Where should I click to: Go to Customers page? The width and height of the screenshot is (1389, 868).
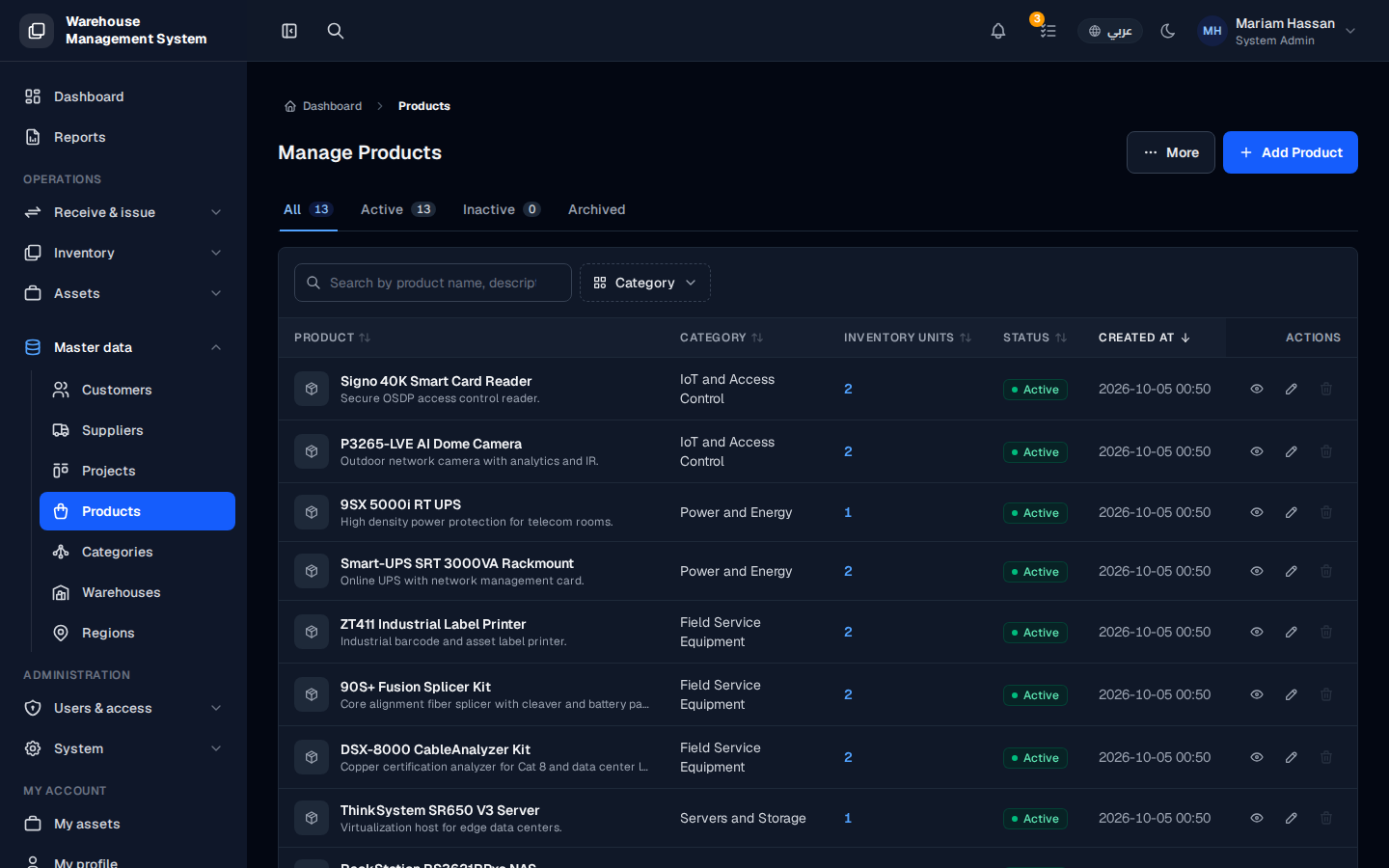point(137,390)
